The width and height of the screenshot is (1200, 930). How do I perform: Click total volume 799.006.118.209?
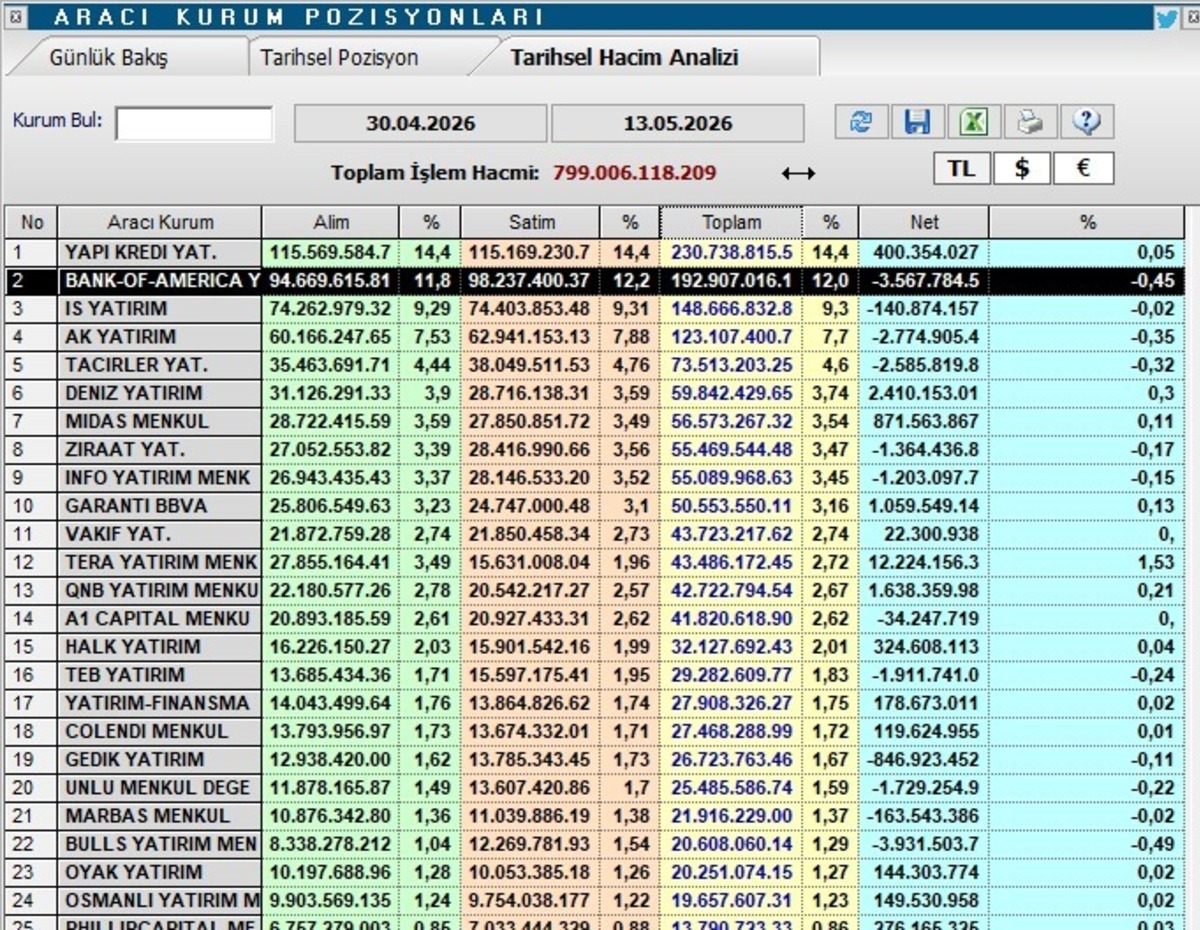click(x=635, y=173)
